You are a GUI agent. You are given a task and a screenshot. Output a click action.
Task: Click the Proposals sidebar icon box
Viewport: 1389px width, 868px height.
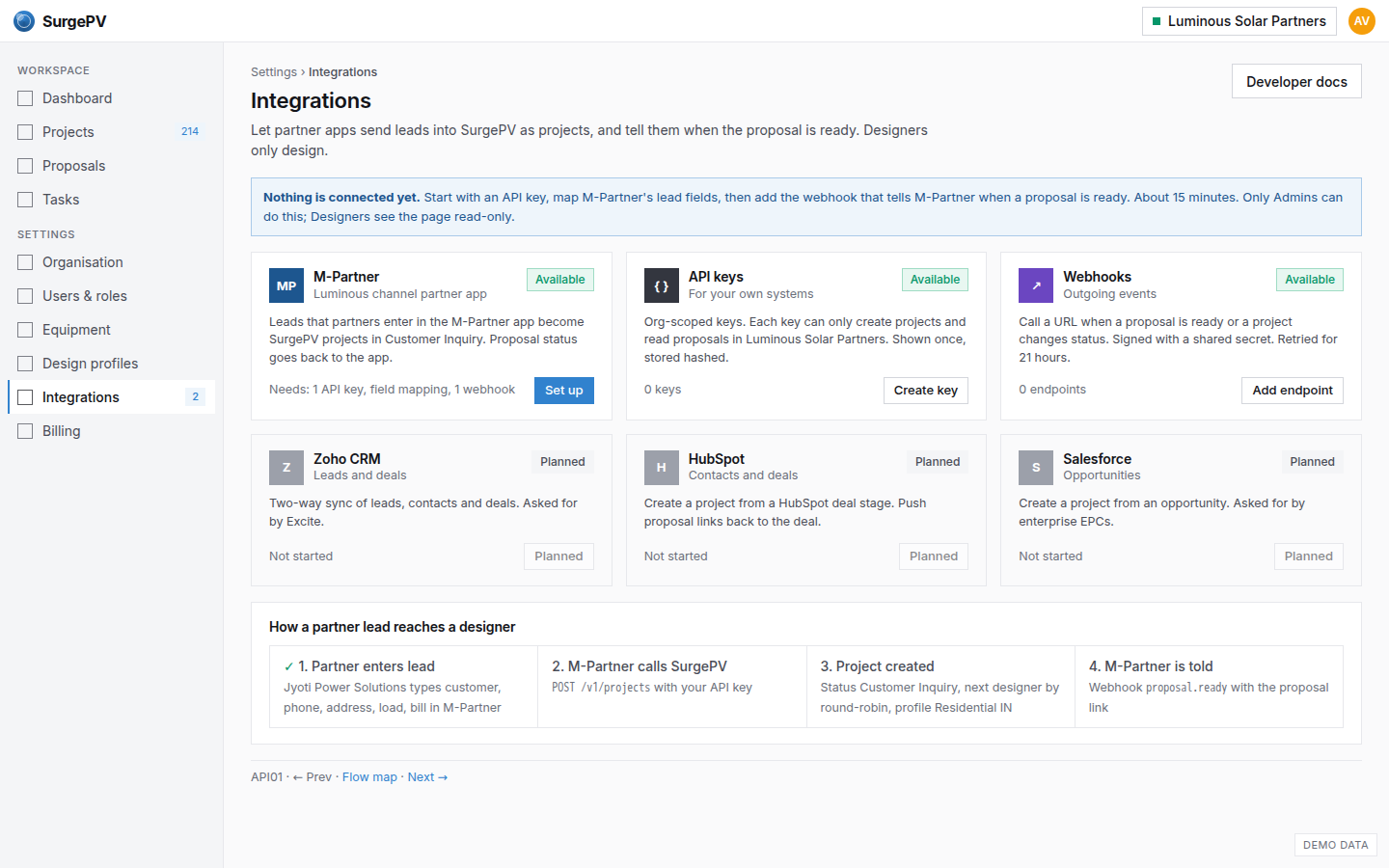click(25, 166)
